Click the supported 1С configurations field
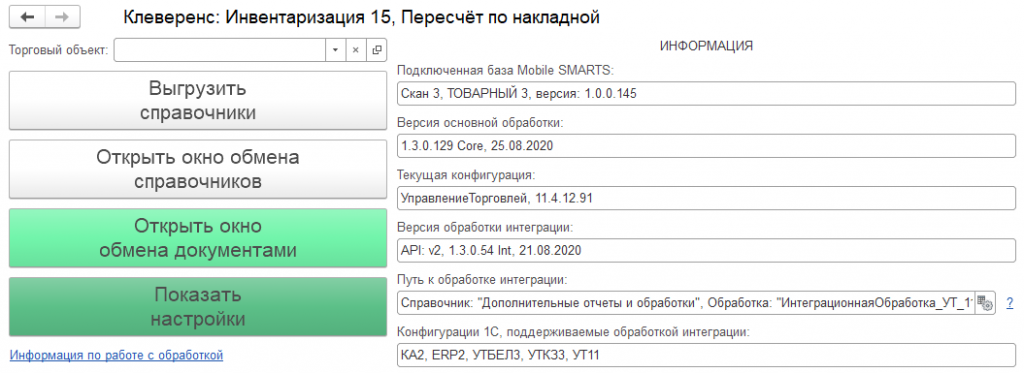 [706, 355]
